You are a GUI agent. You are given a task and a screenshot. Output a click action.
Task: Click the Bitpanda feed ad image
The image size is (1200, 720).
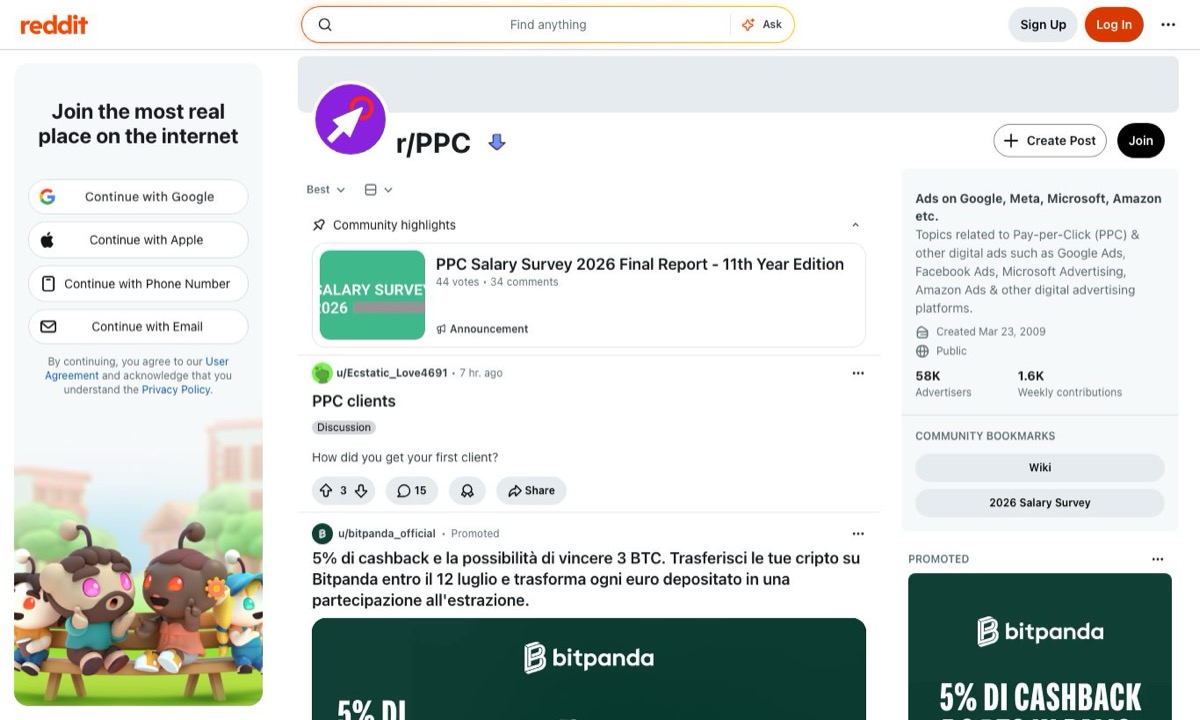(x=589, y=669)
